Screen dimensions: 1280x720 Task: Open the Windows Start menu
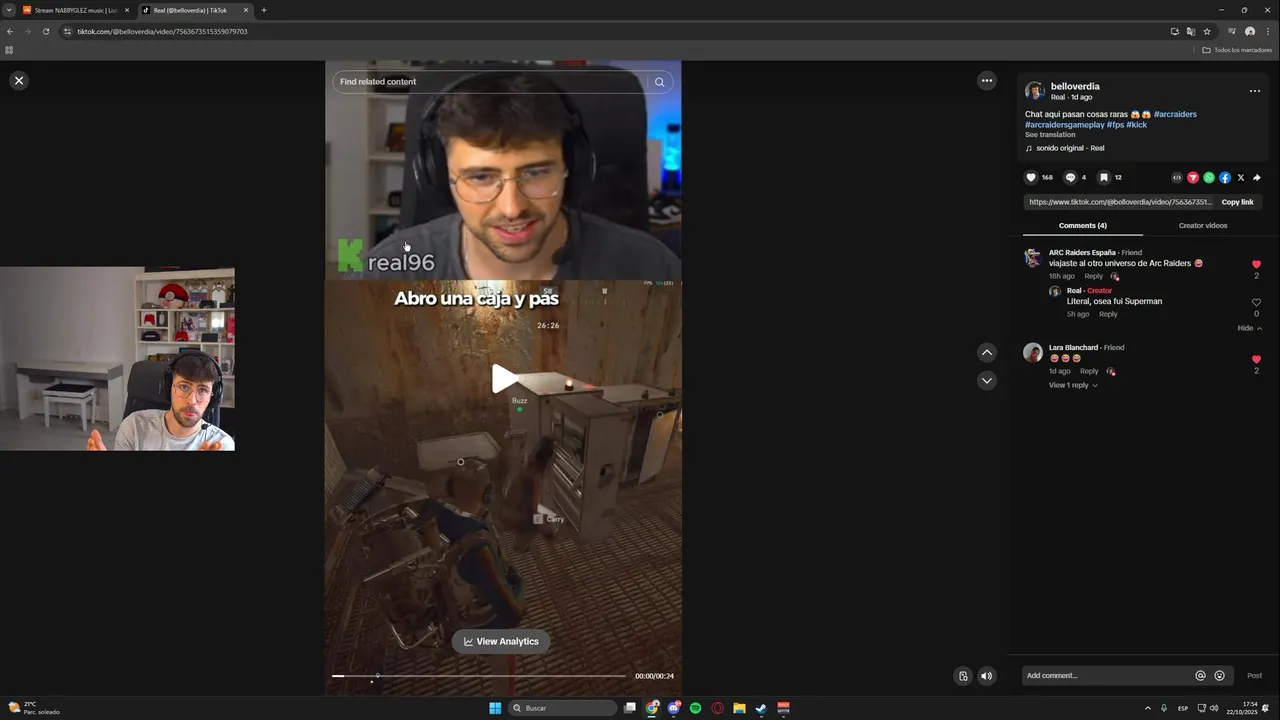tap(495, 708)
